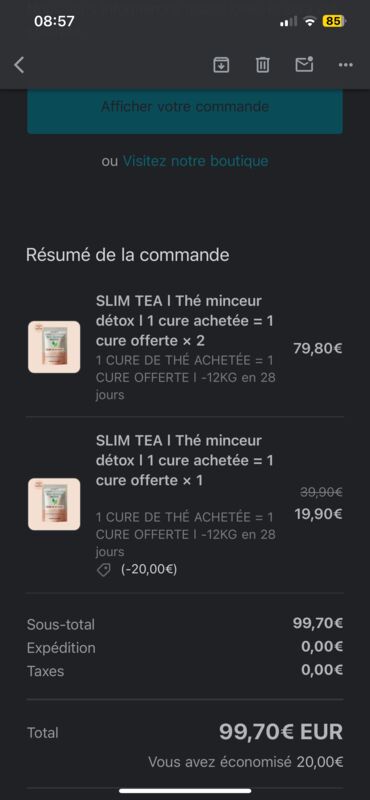Viewport: 370px width, 800px height.
Task: Tap the discount tag icon beside -20,00€
Action: (x=104, y=570)
